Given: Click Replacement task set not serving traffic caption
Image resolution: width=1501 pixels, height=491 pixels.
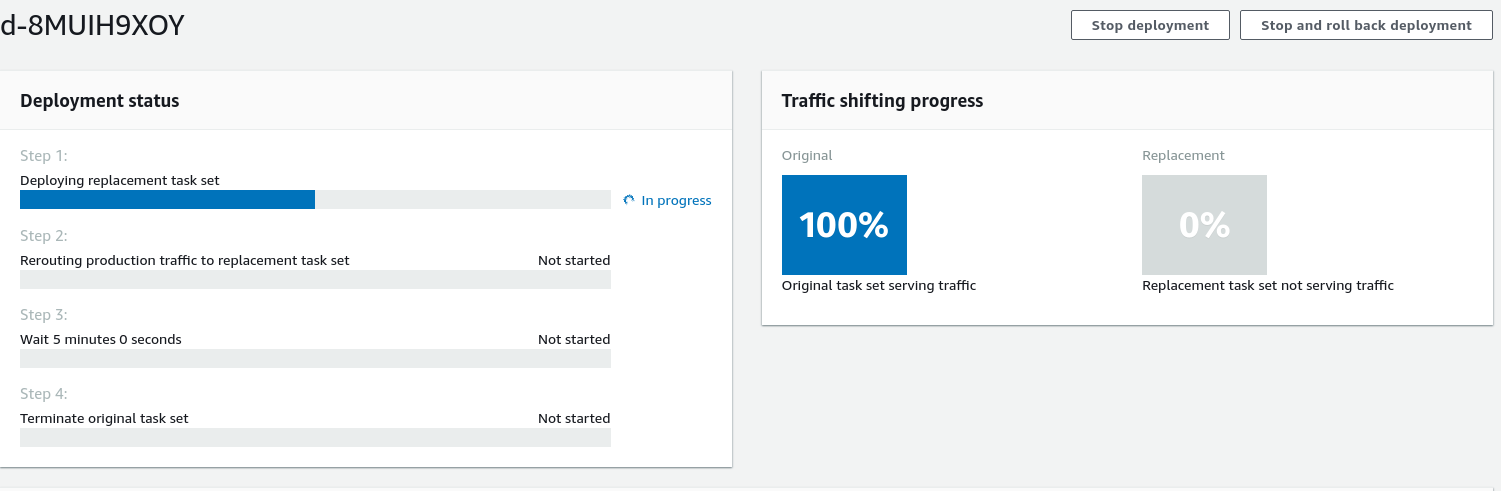Looking at the screenshot, I should (1267, 286).
